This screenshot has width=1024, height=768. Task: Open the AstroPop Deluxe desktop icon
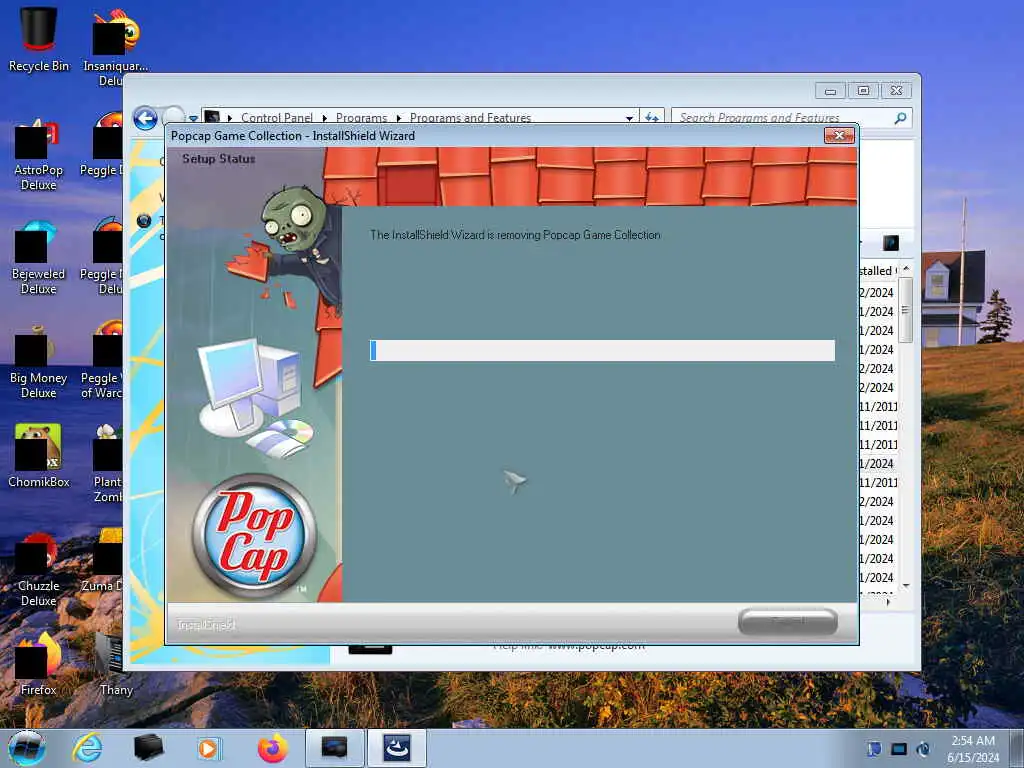coord(39,155)
